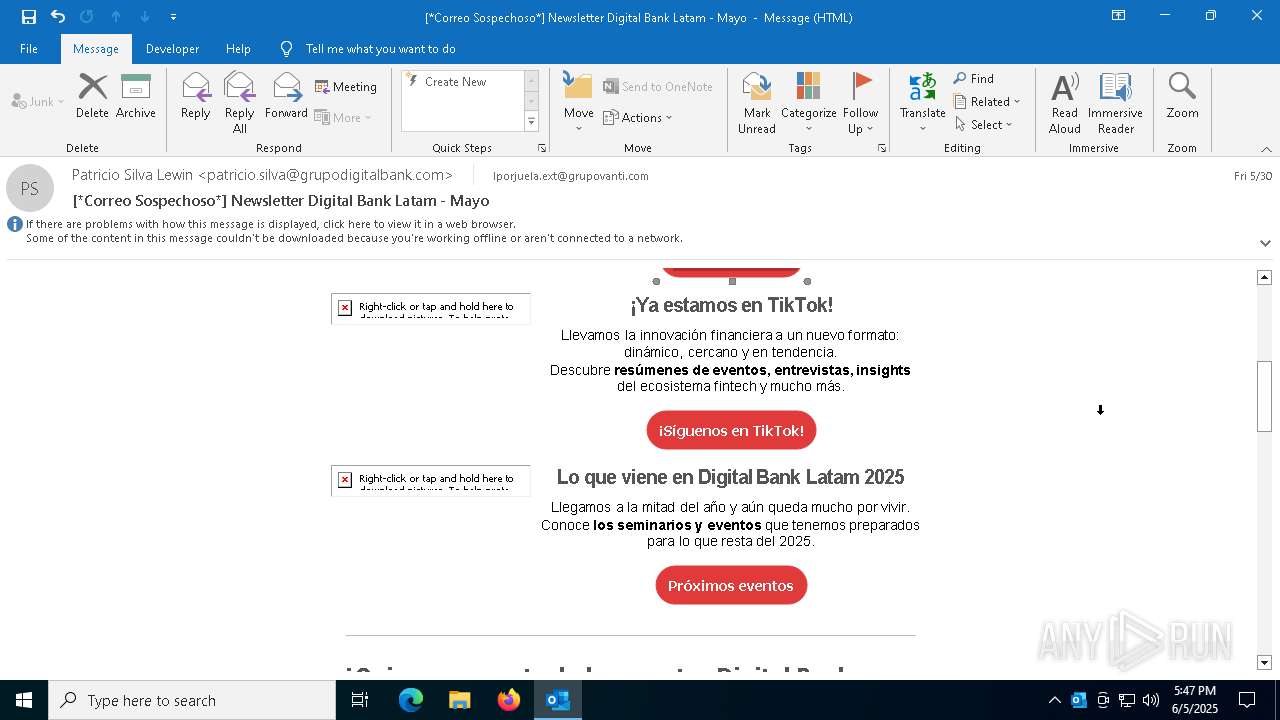Click Tell me what you want to do
This screenshot has height=720, width=1280.
point(380,49)
